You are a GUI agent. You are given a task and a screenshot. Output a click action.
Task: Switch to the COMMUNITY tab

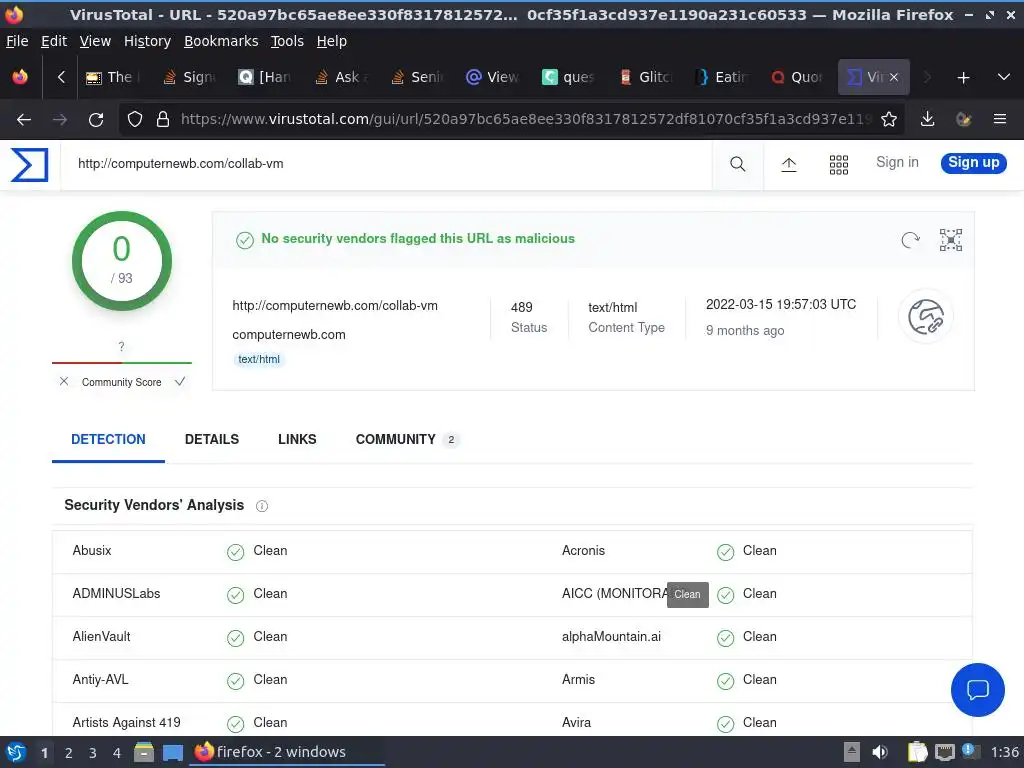point(407,440)
